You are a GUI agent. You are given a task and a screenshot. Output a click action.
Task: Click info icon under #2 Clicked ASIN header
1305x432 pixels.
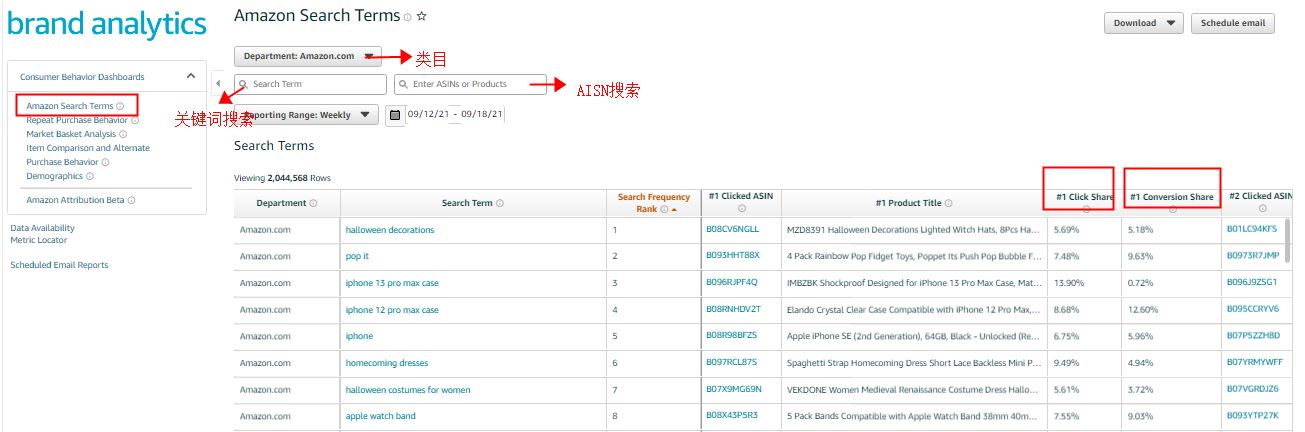tap(1262, 209)
